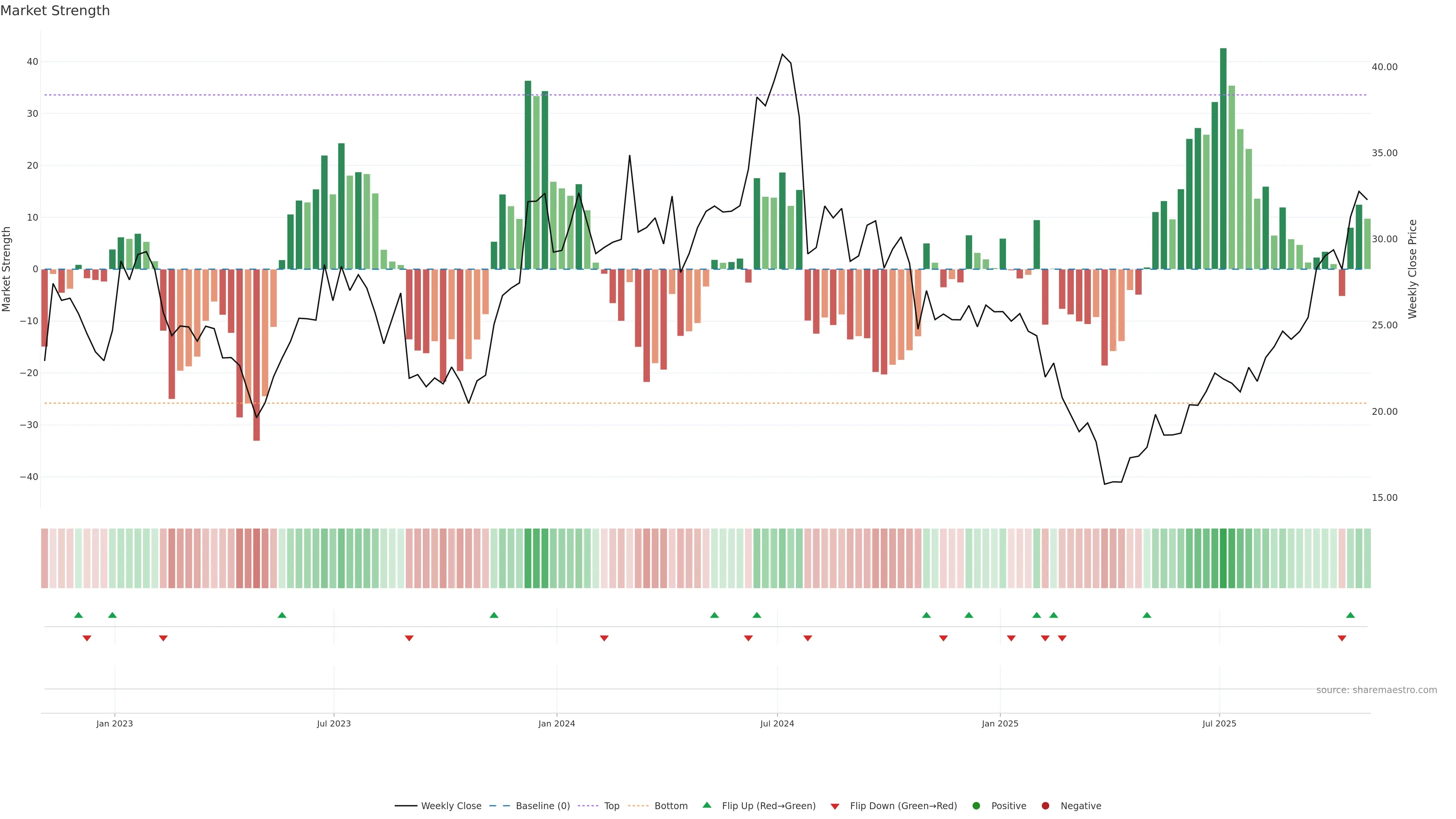Click the Jul 2024 x-axis label
The width and height of the screenshot is (1456, 819).
tap(777, 723)
